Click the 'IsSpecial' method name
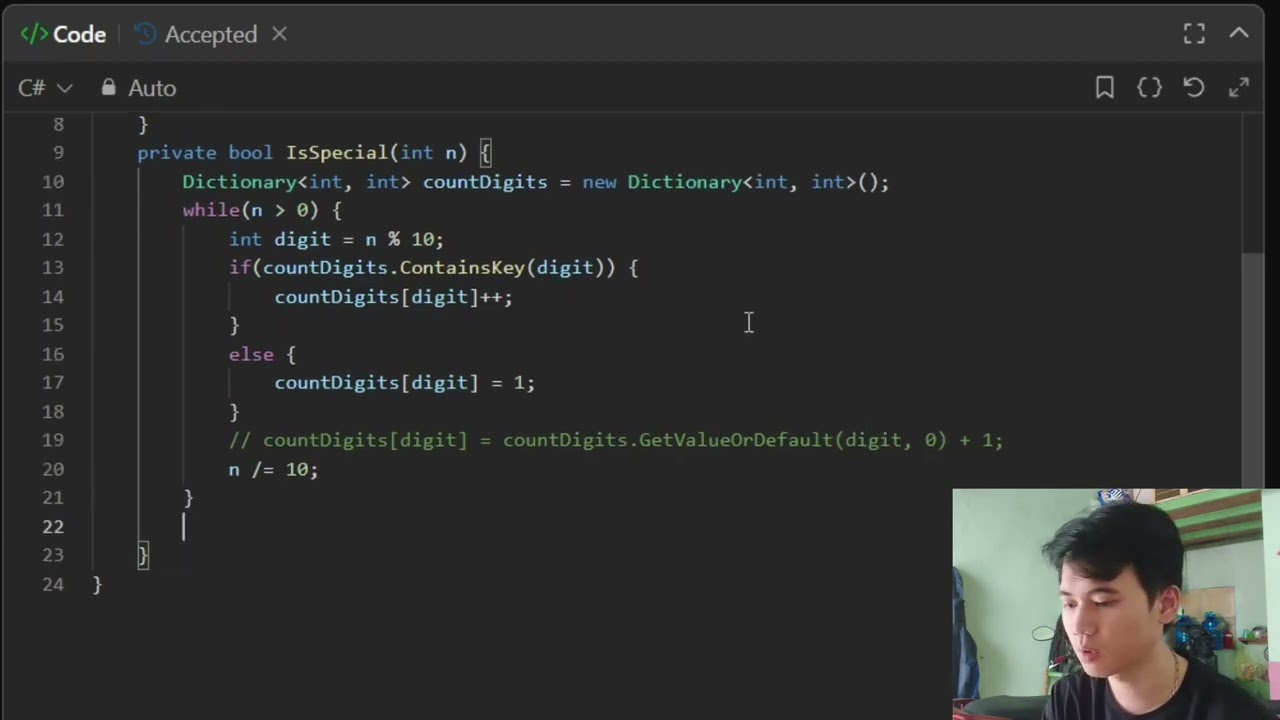1280x720 pixels. 337,153
